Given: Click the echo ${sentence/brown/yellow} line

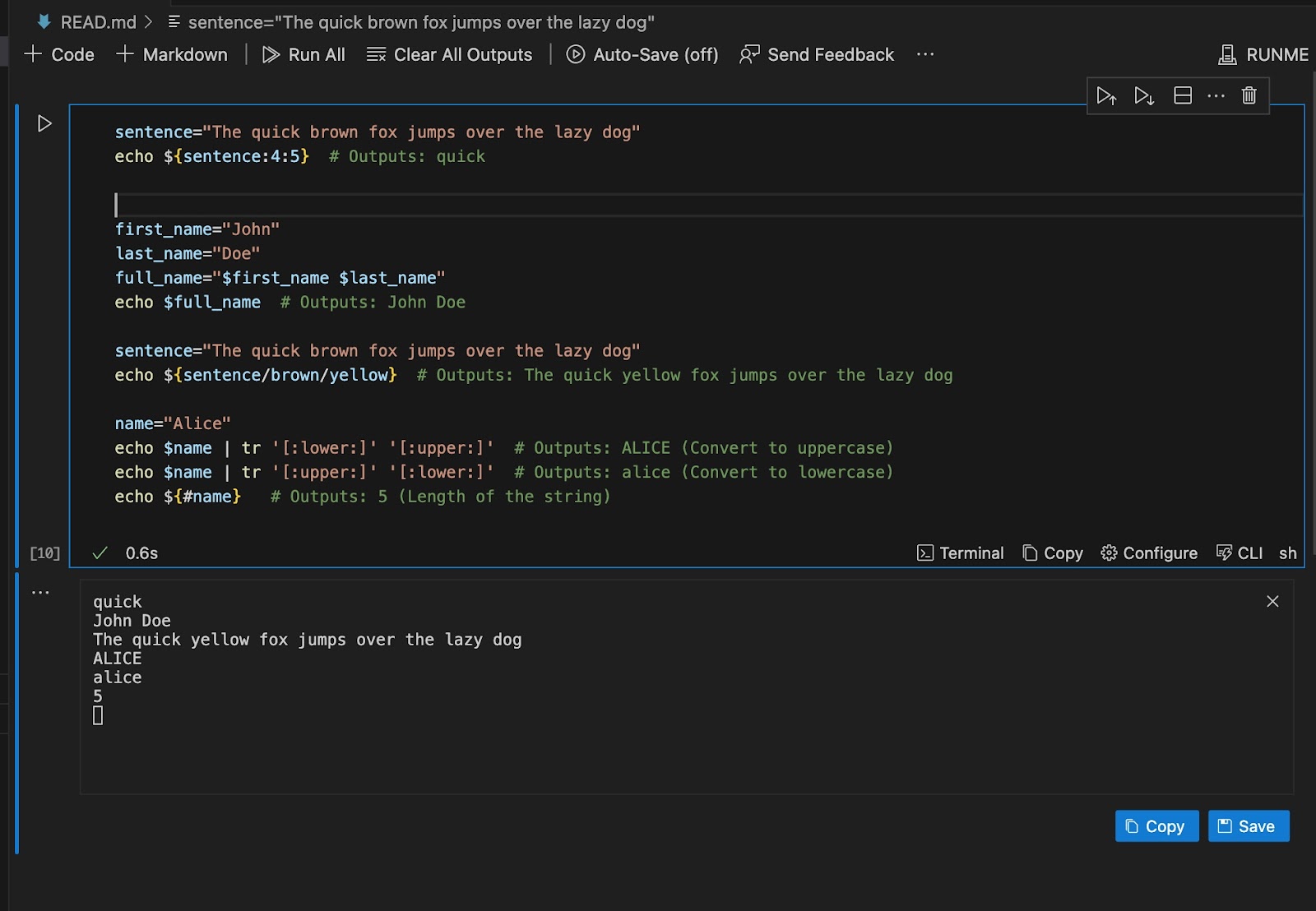Looking at the screenshot, I should [x=534, y=375].
